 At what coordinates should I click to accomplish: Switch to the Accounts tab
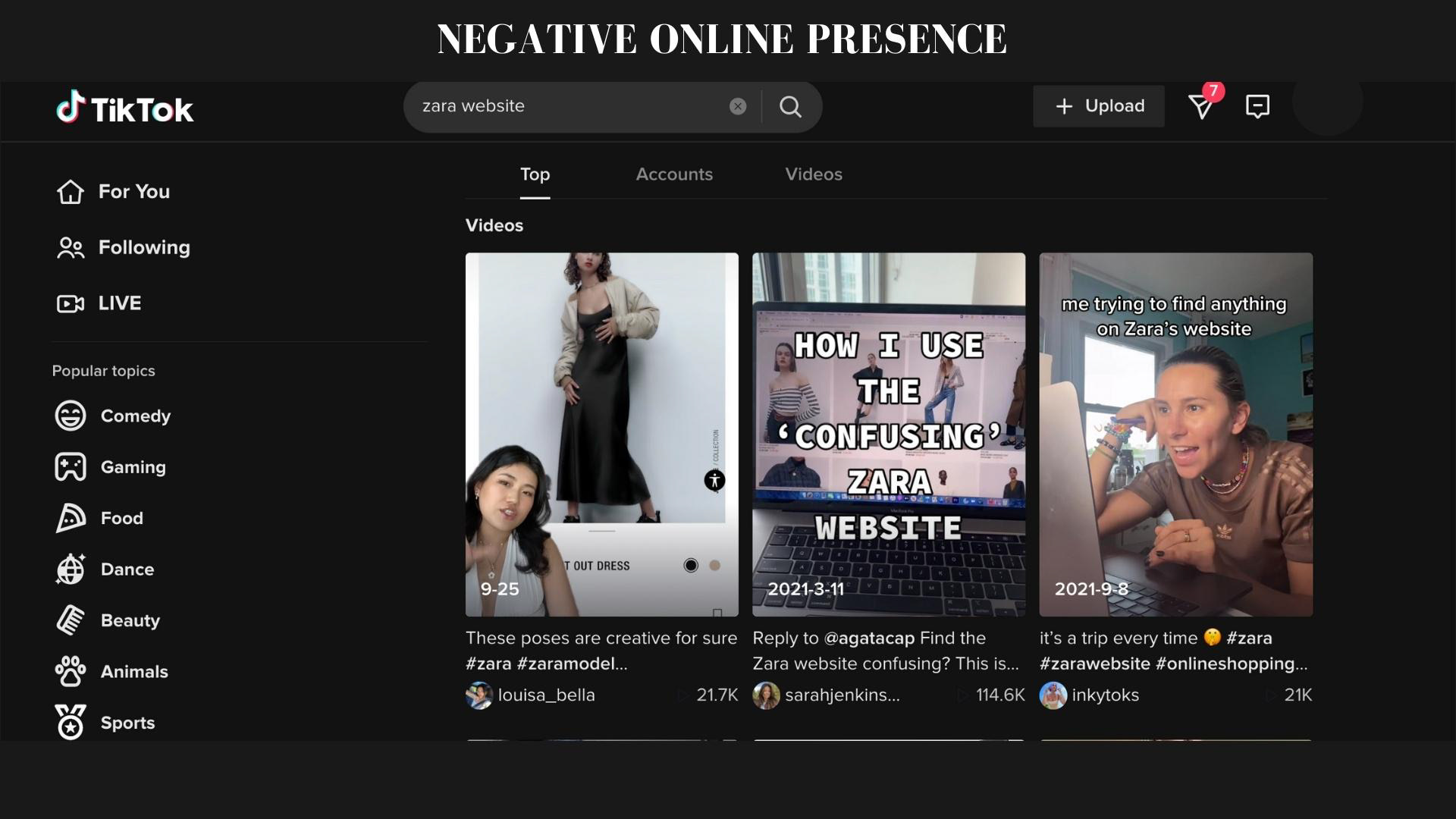click(674, 174)
